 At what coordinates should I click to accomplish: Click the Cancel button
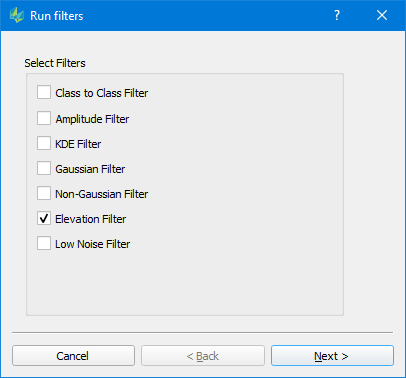73,356
